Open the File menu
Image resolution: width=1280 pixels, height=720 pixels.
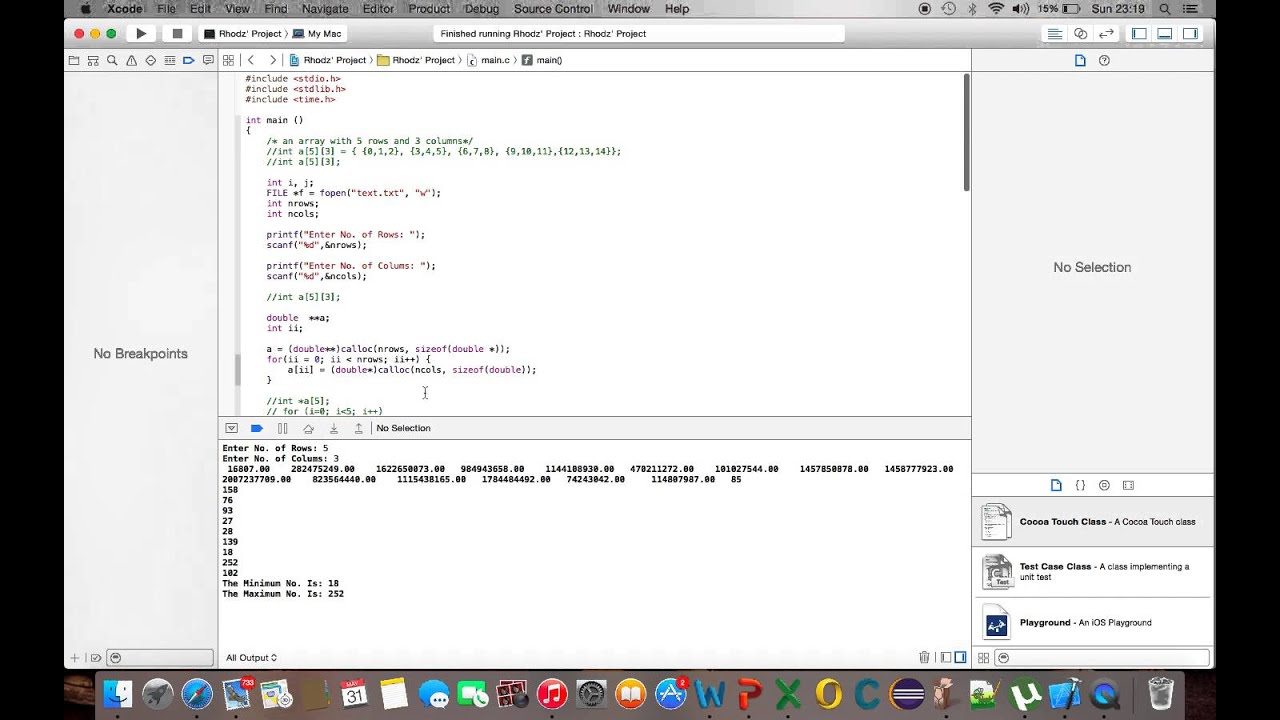tap(166, 9)
